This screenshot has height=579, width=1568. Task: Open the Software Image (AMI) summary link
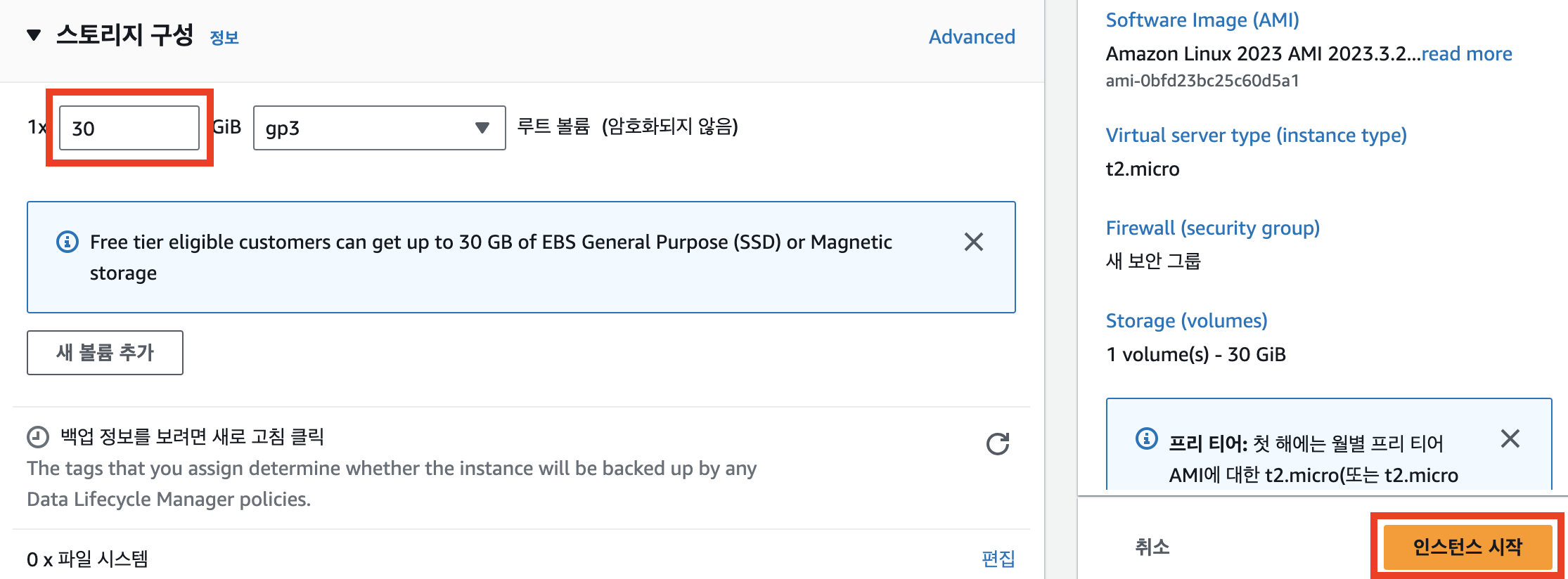coord(1202,20)
